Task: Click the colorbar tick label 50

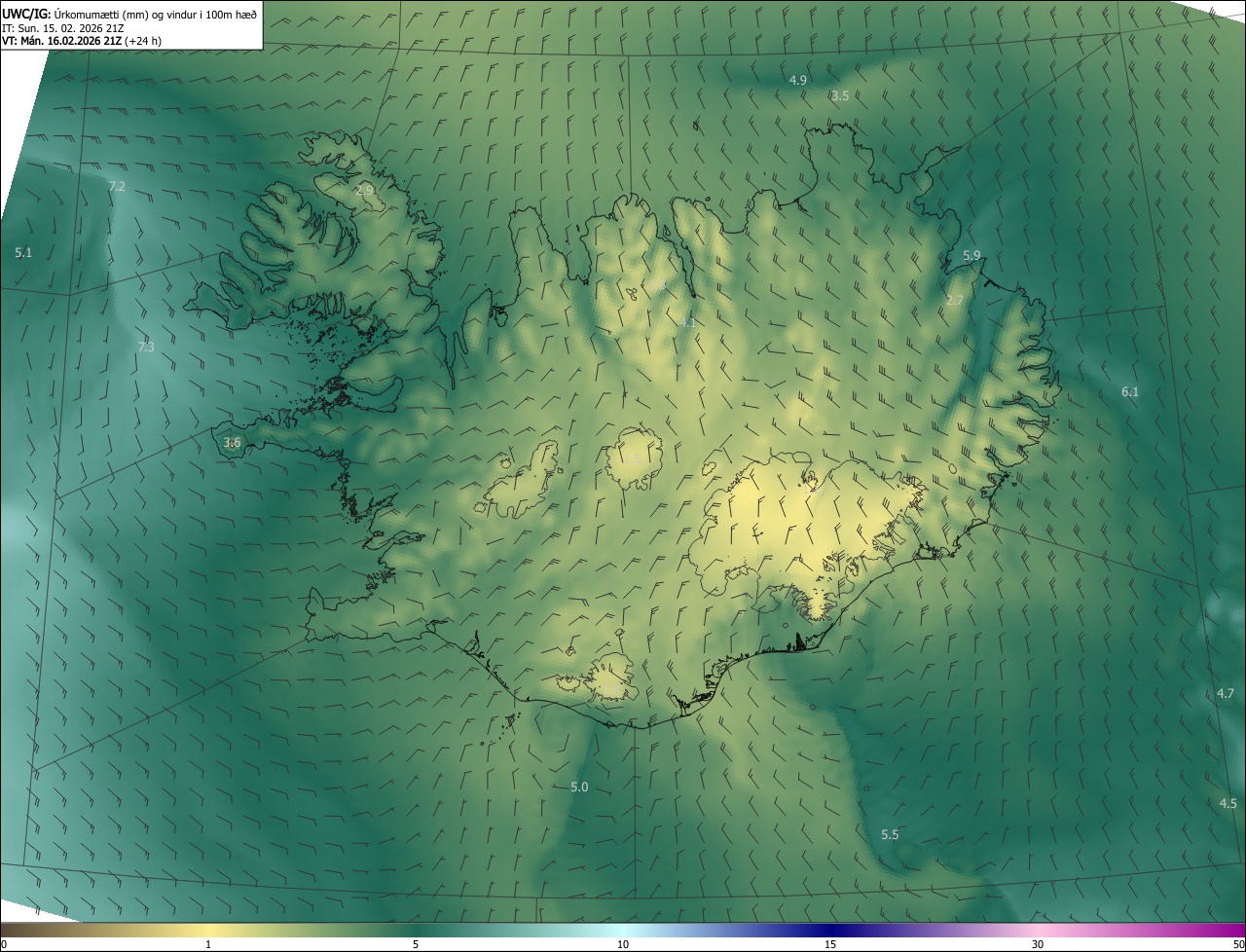Action: 1238,945
